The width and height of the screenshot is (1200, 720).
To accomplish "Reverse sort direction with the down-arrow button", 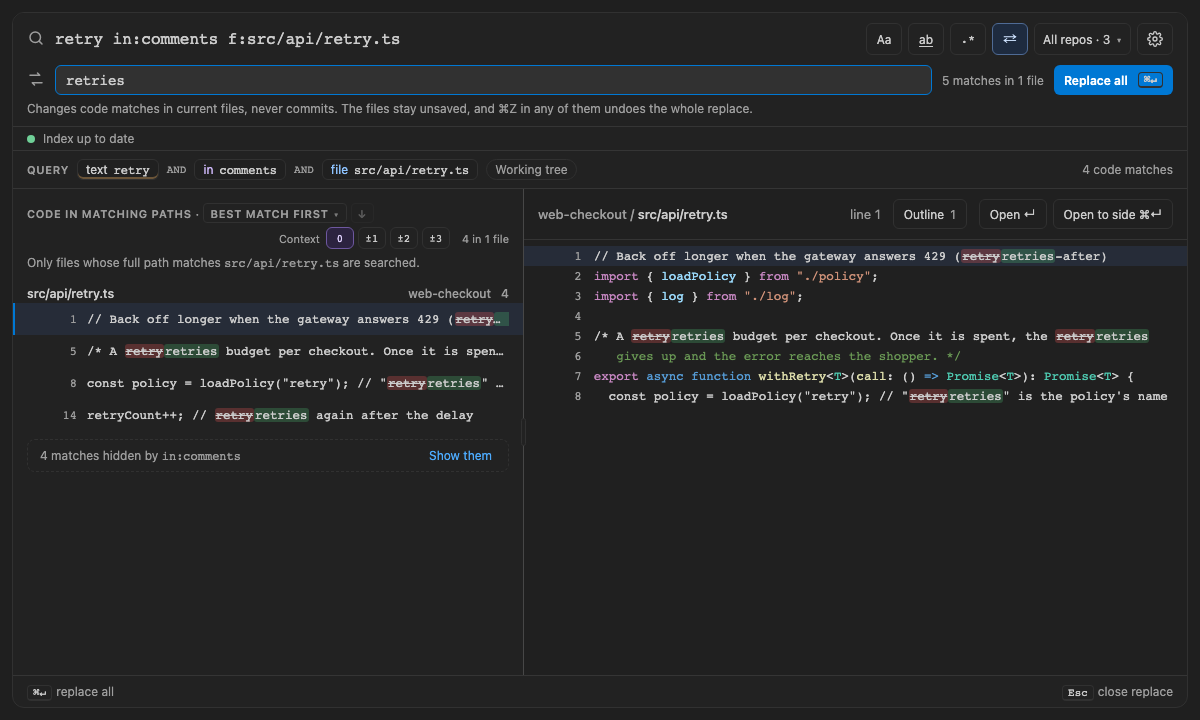I will (x=362, y=214).
